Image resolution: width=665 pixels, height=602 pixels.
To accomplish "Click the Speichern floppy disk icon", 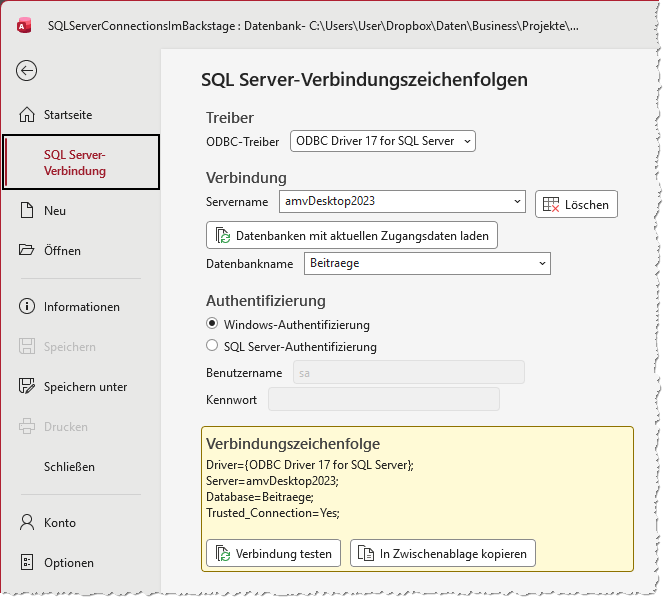I will 27,346.
